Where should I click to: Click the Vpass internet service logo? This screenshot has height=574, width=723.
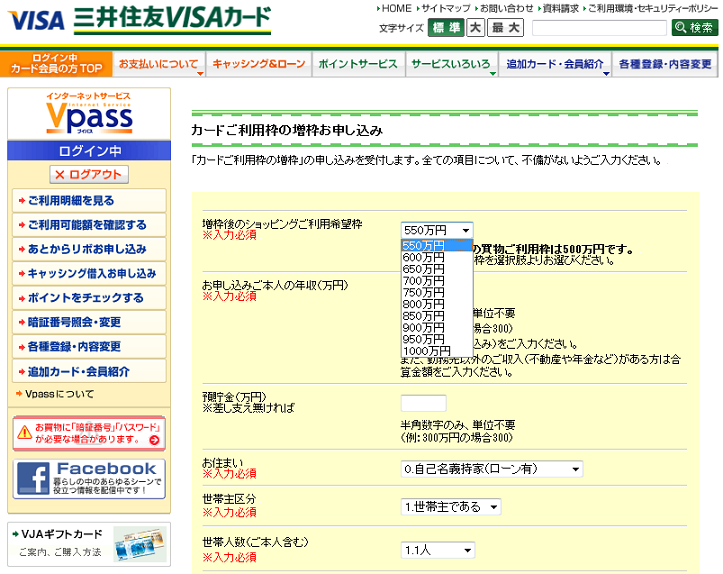point(89,113)
